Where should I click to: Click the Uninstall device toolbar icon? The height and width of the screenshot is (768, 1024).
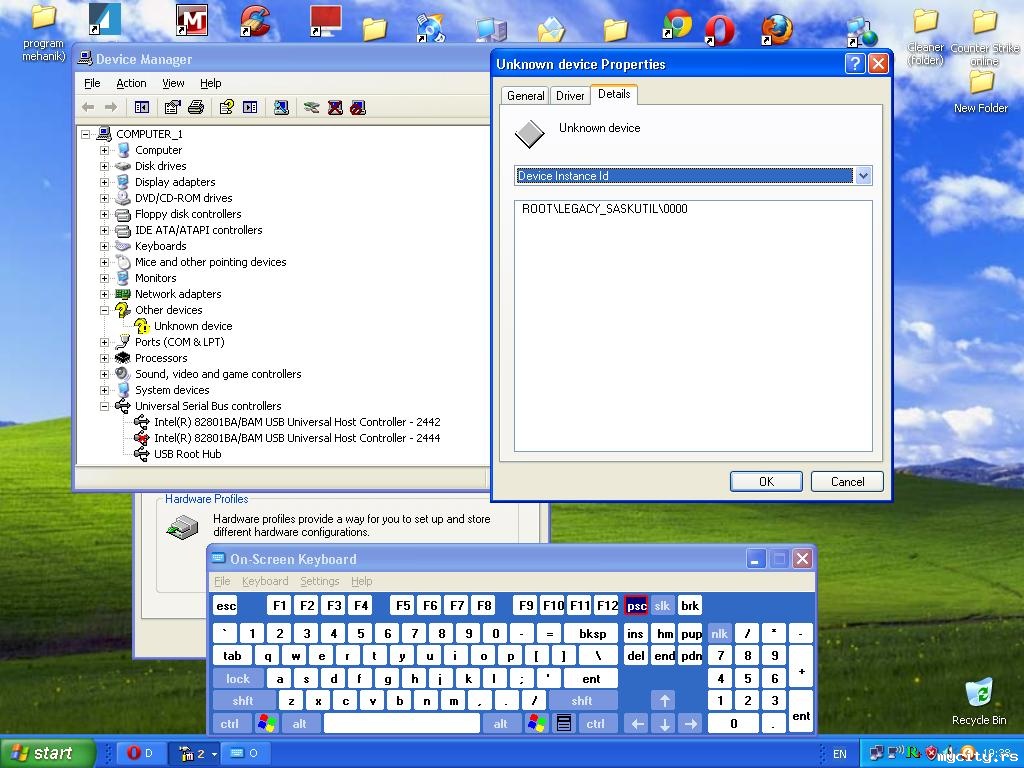pos(335,107)
